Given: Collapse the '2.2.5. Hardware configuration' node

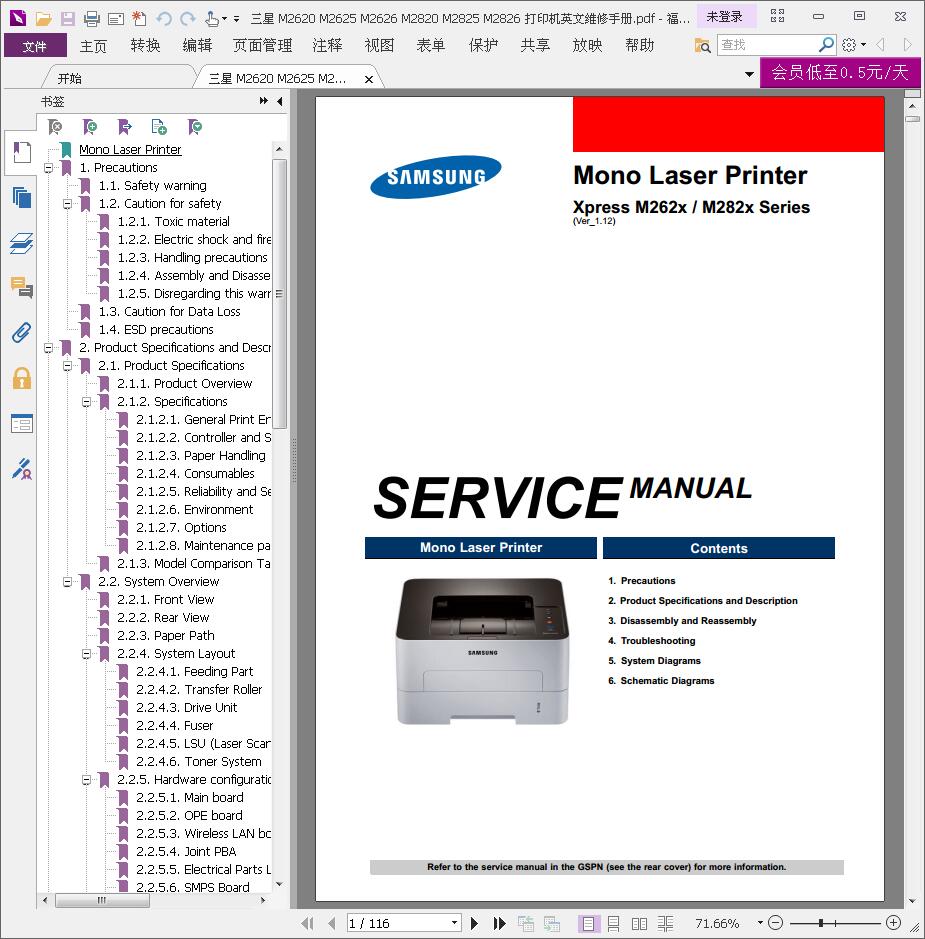Looking at the screenshot, I should 87,780.
